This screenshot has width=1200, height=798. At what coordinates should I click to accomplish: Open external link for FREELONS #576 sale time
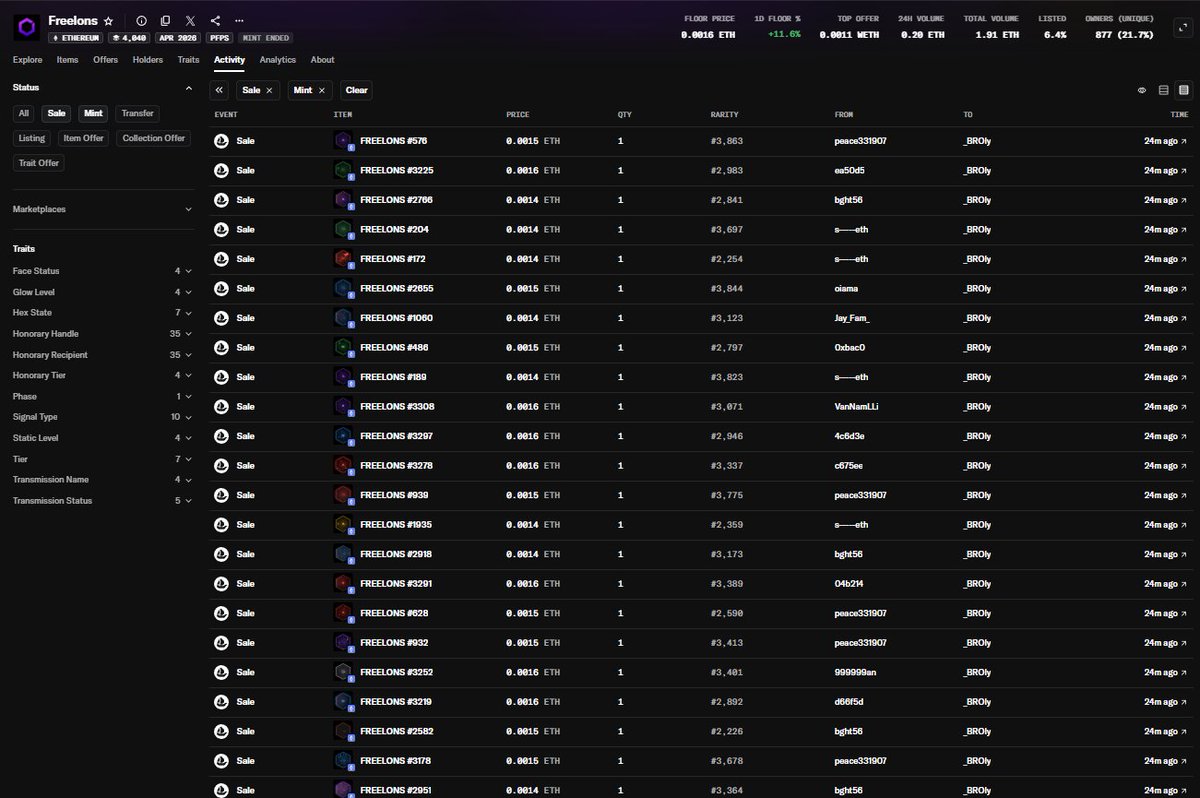[1185, 141]
